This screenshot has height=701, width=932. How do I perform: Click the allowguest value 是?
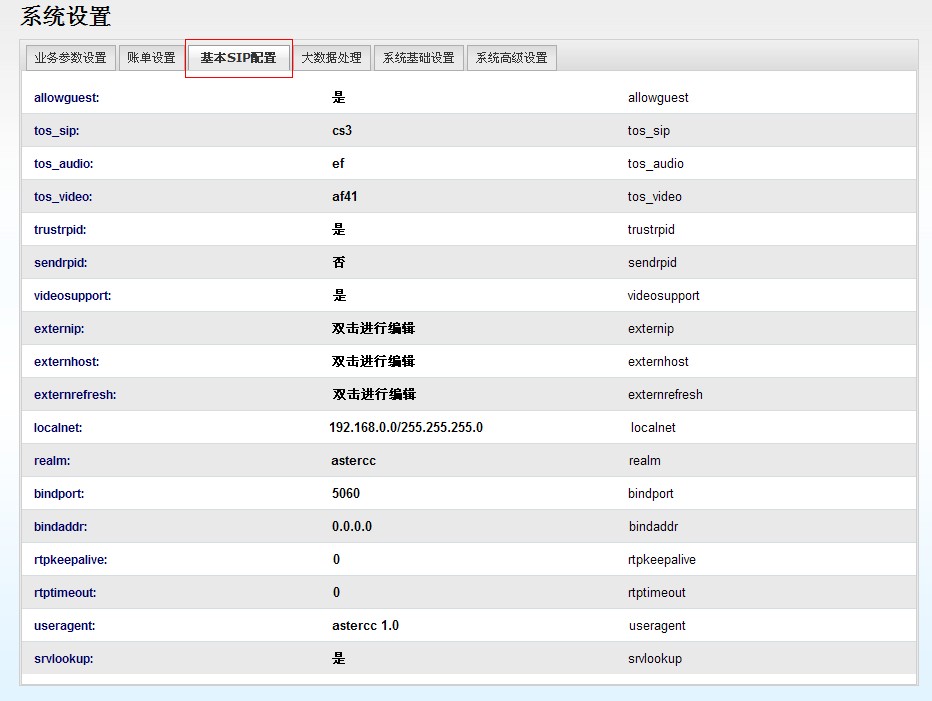coord(339,98)
